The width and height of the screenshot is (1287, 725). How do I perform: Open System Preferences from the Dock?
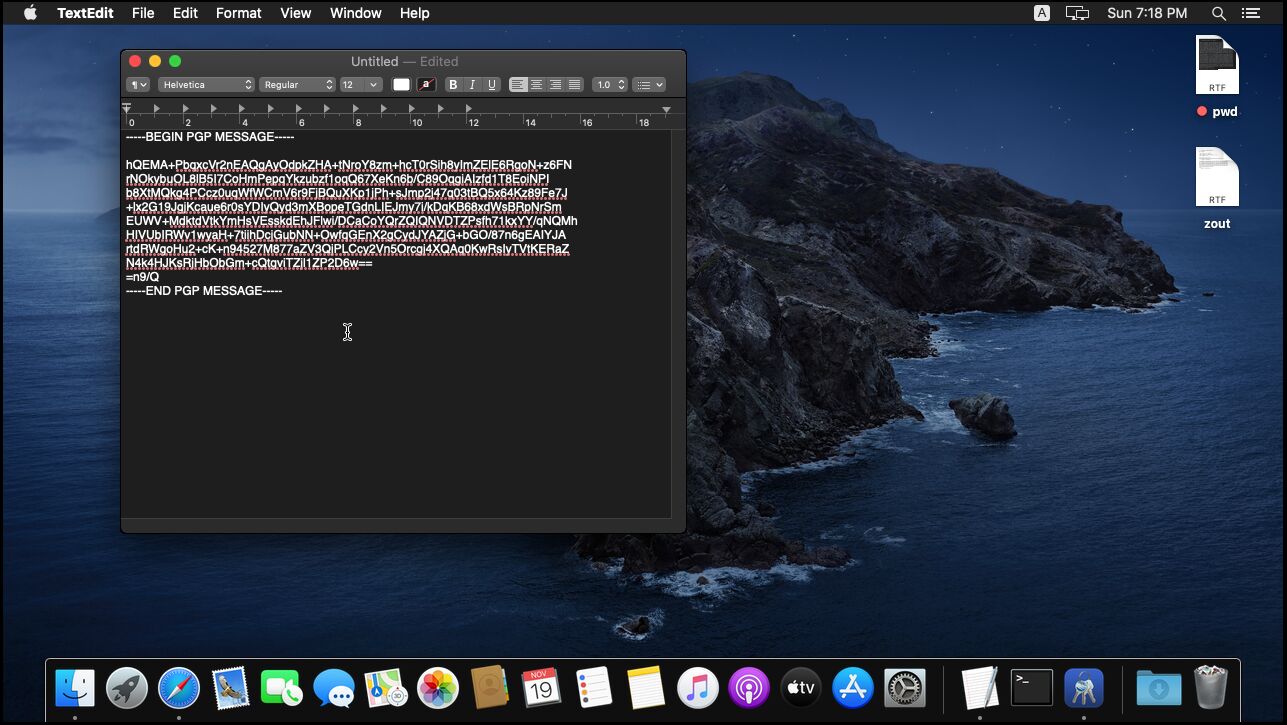coord(905,687)
